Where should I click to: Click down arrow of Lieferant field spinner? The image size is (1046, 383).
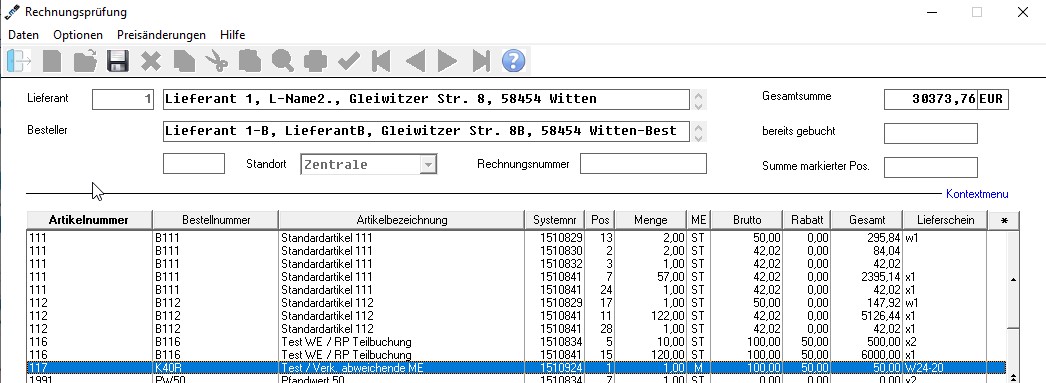pyautogui.click(x=698, y=105)
